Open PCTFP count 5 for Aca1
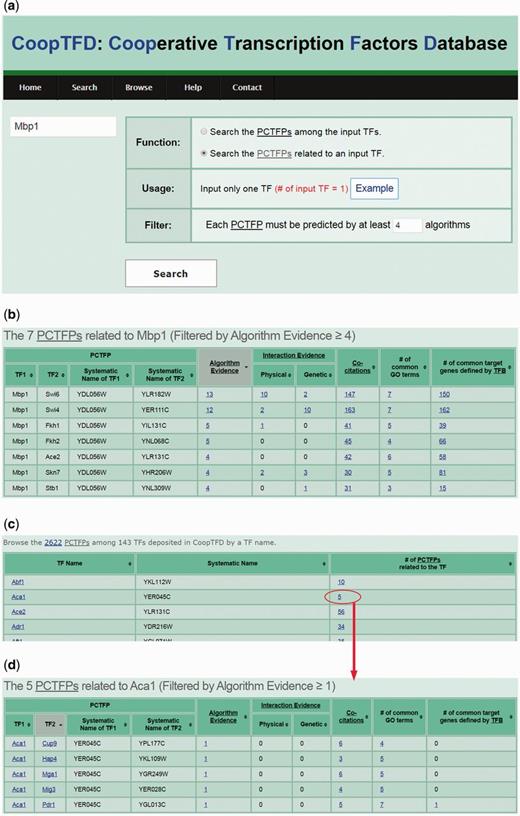 [x=339, y=597]
